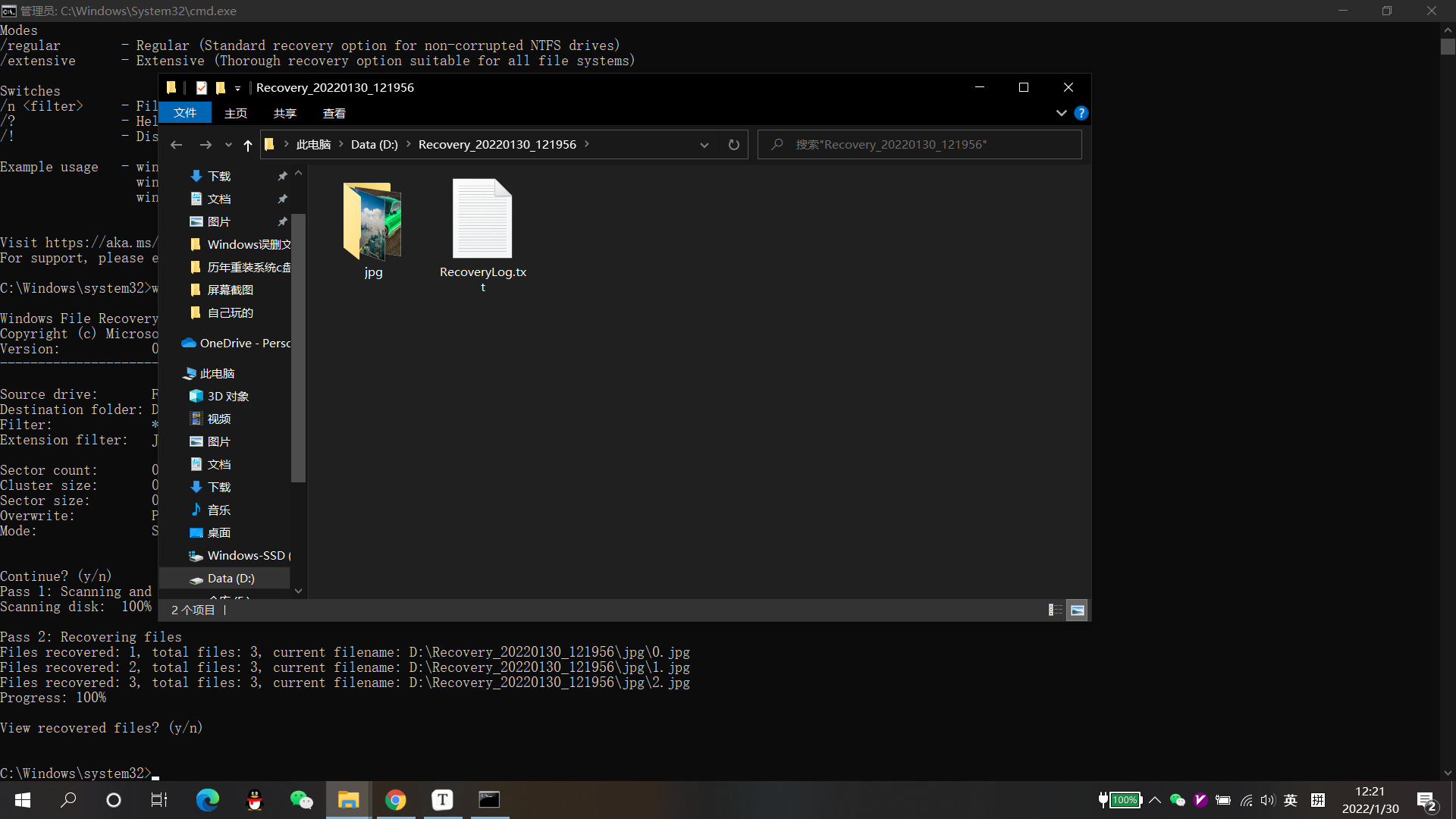Open address bar history dropdown
This screenshot has height=819, width=1456.
point(704,145)
